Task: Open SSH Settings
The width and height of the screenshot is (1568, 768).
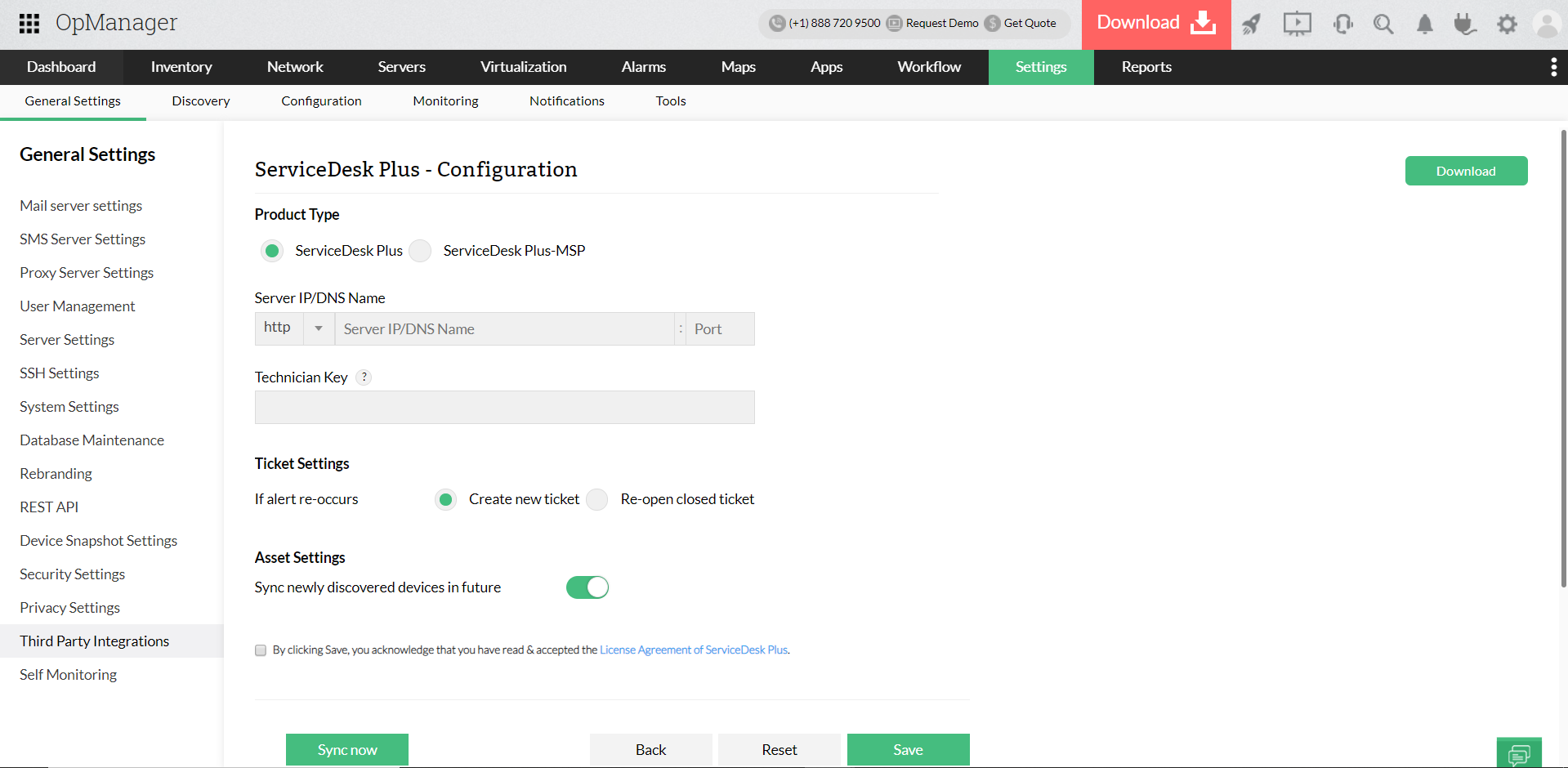Action: tap(60, 373)
